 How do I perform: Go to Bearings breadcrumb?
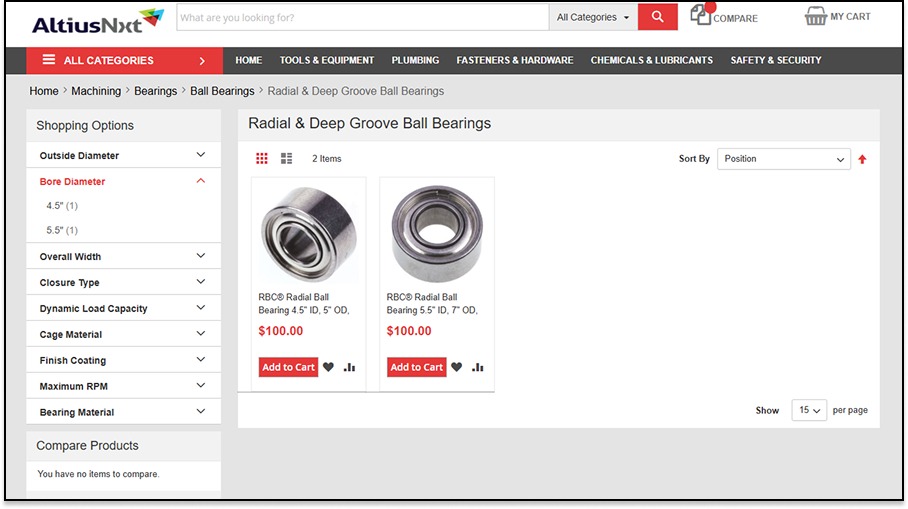pyautogui.click(x=156, y=91)
